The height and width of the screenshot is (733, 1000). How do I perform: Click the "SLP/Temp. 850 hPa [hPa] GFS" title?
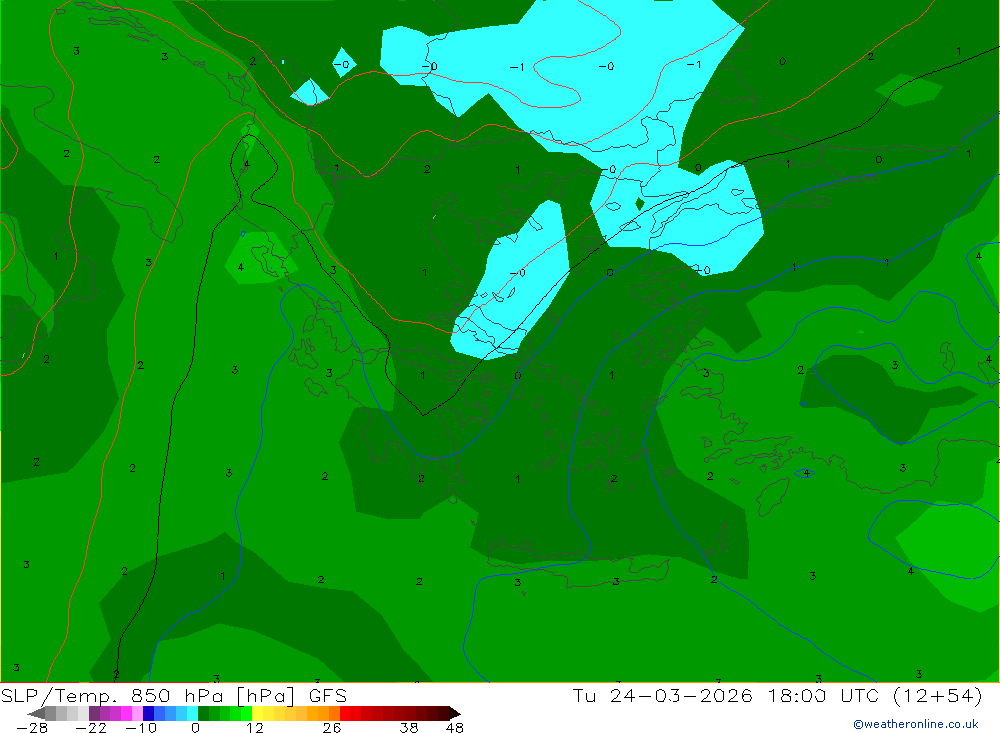point(173,695)
